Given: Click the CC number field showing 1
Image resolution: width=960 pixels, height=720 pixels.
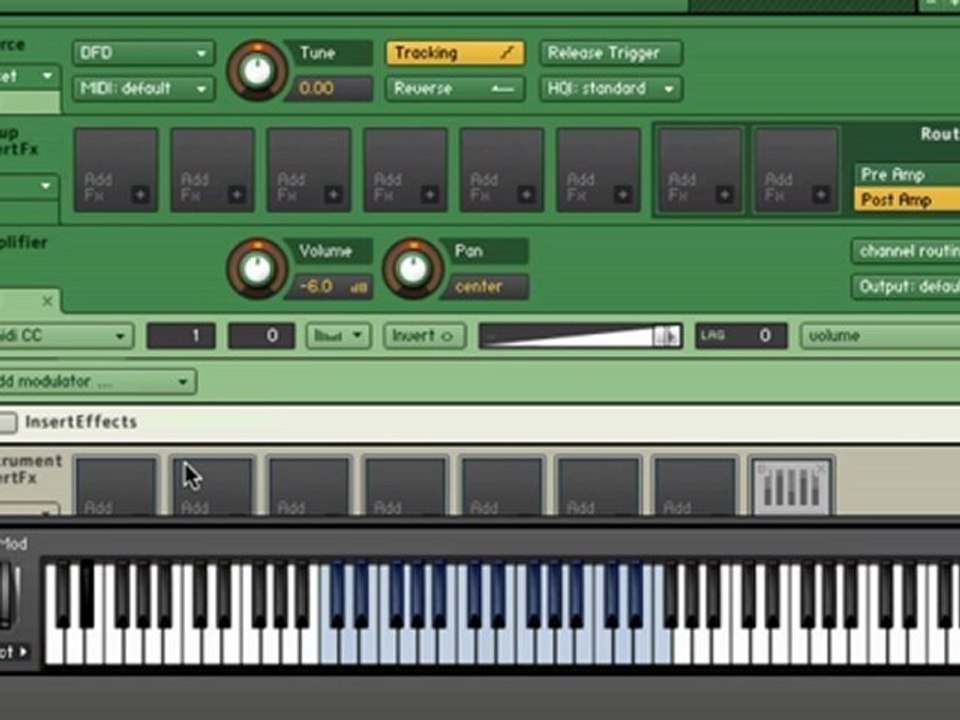Looking at the screenshot, I should 181,336.
